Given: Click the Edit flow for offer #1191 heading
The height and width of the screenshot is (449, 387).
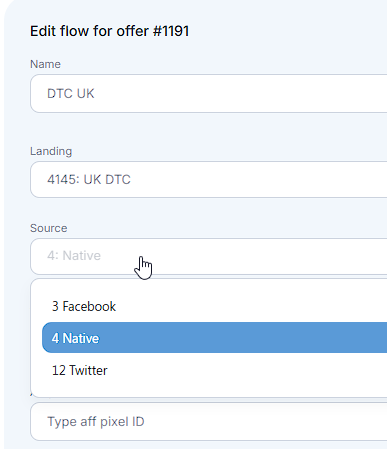Looking at the screenshot, I should point(110,31).
